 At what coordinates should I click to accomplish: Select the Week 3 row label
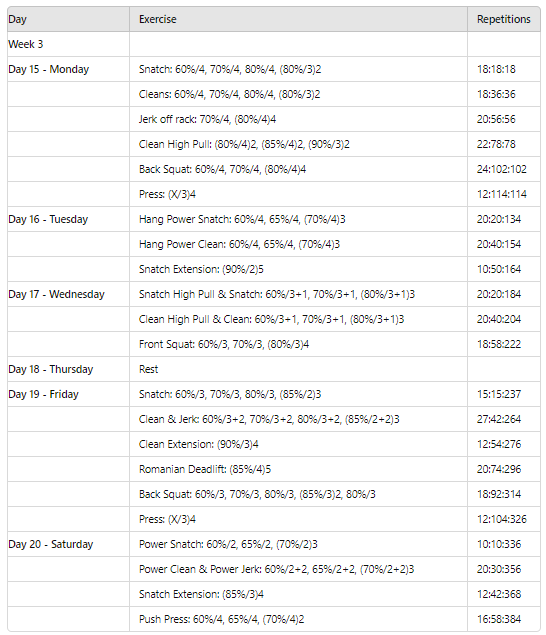coord(68,44)
